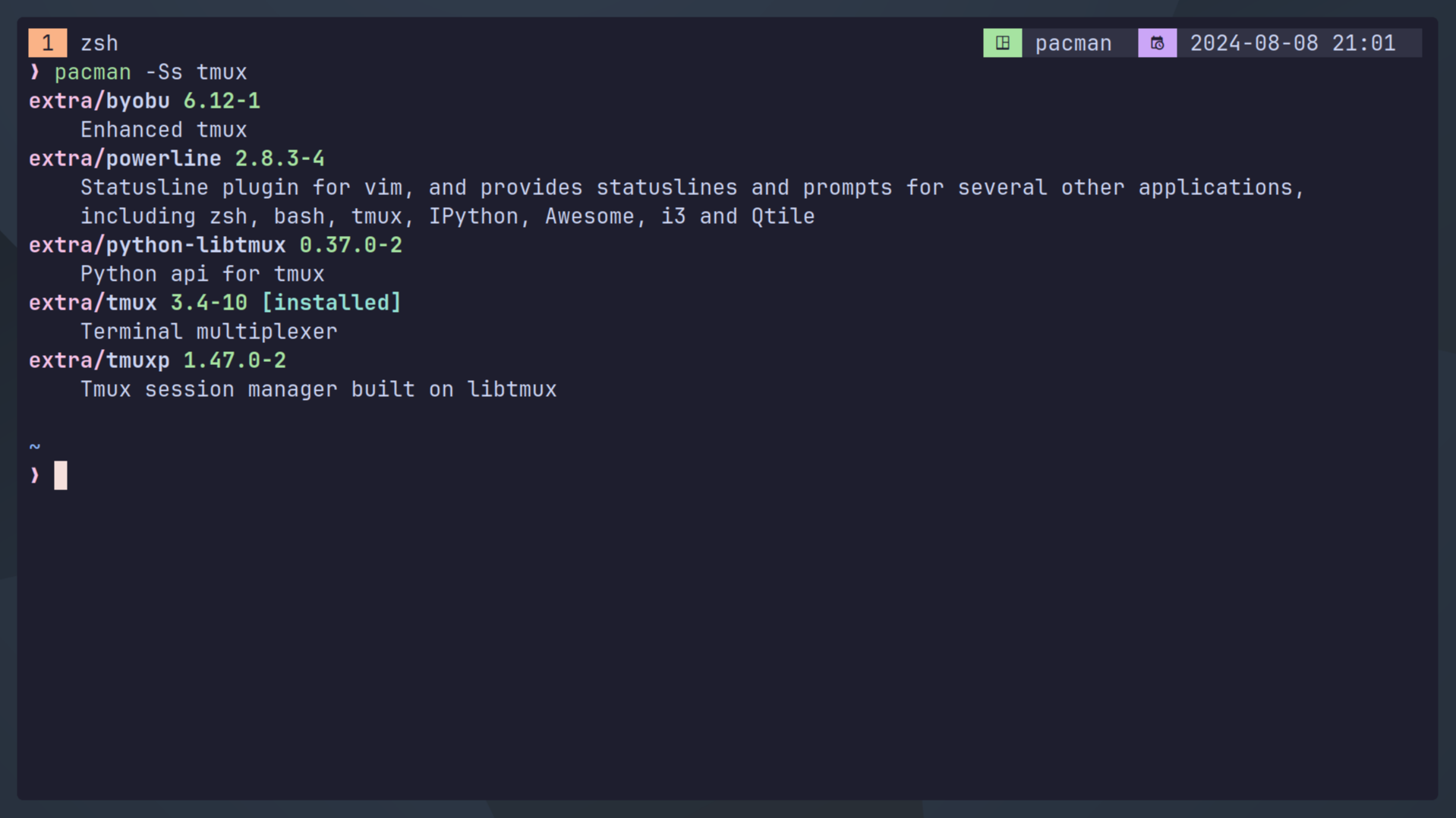Click the version number 2.8.3-4
This screenshot has height=818, width=1456.
coord(279,159)
